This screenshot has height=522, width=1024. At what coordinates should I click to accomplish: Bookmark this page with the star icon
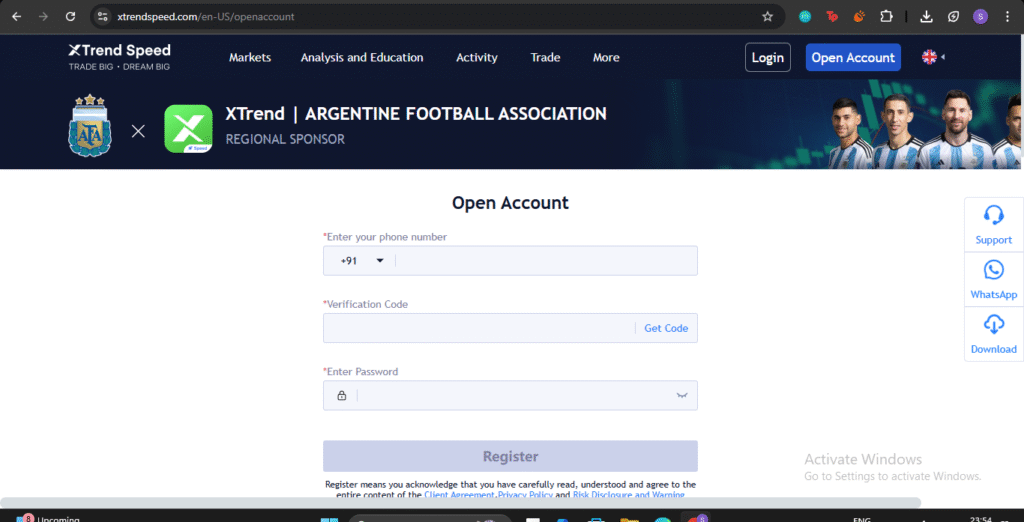767,17
